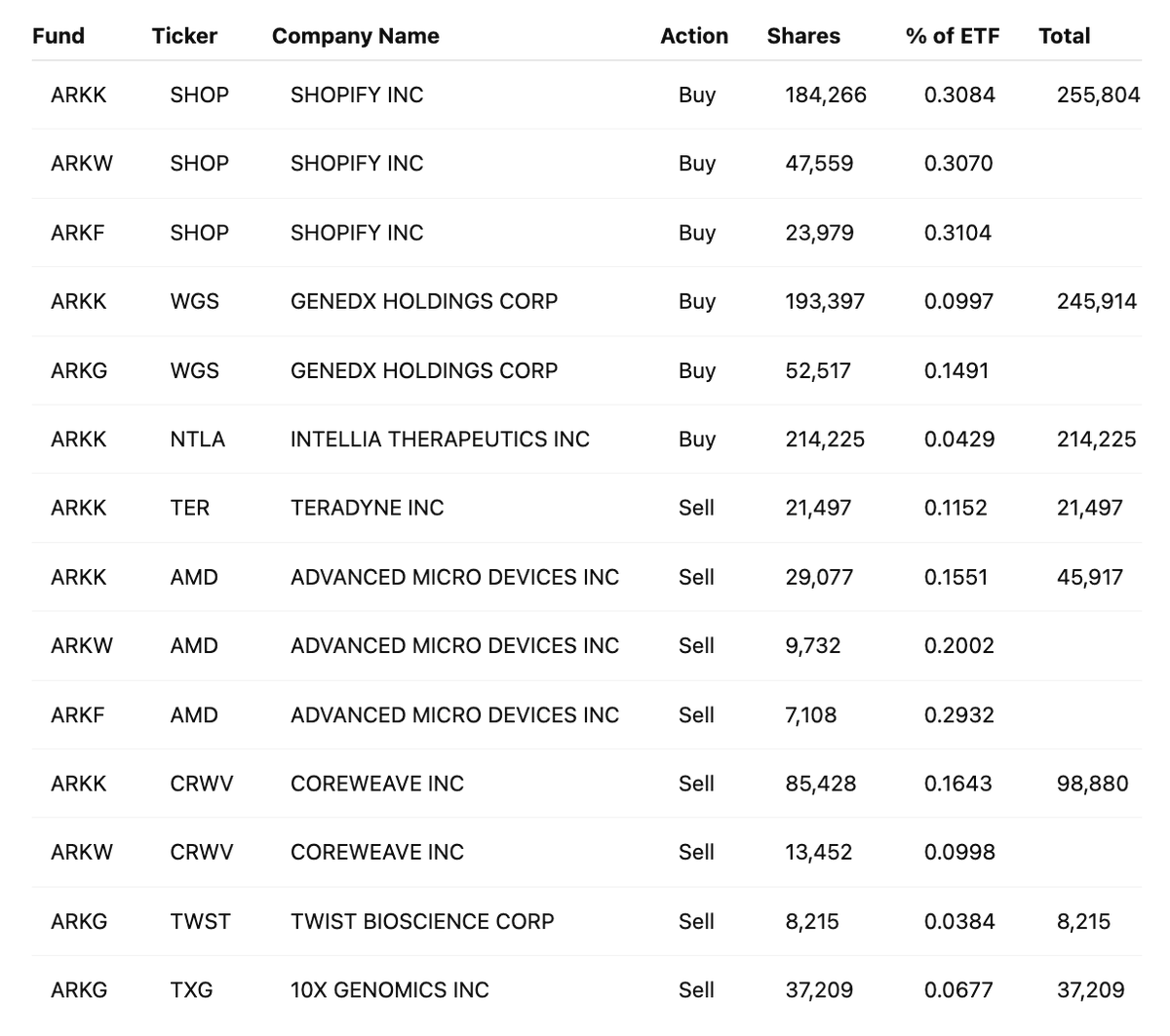Click the 0.0998 percent cell

click(959, 852)
